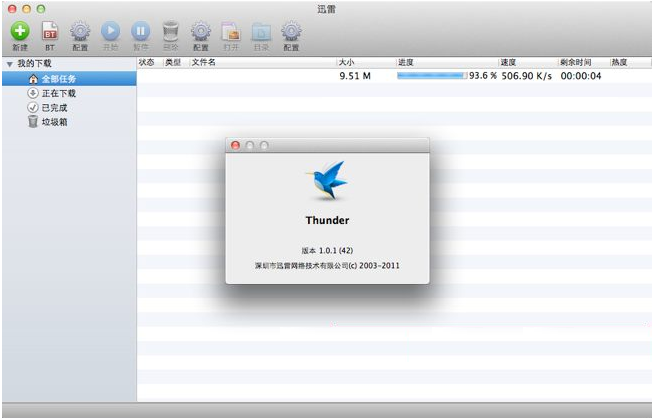The image size is (653, 418).
Task: Click the 已完成 checkmark icon
Action: (x=33, y=107)
